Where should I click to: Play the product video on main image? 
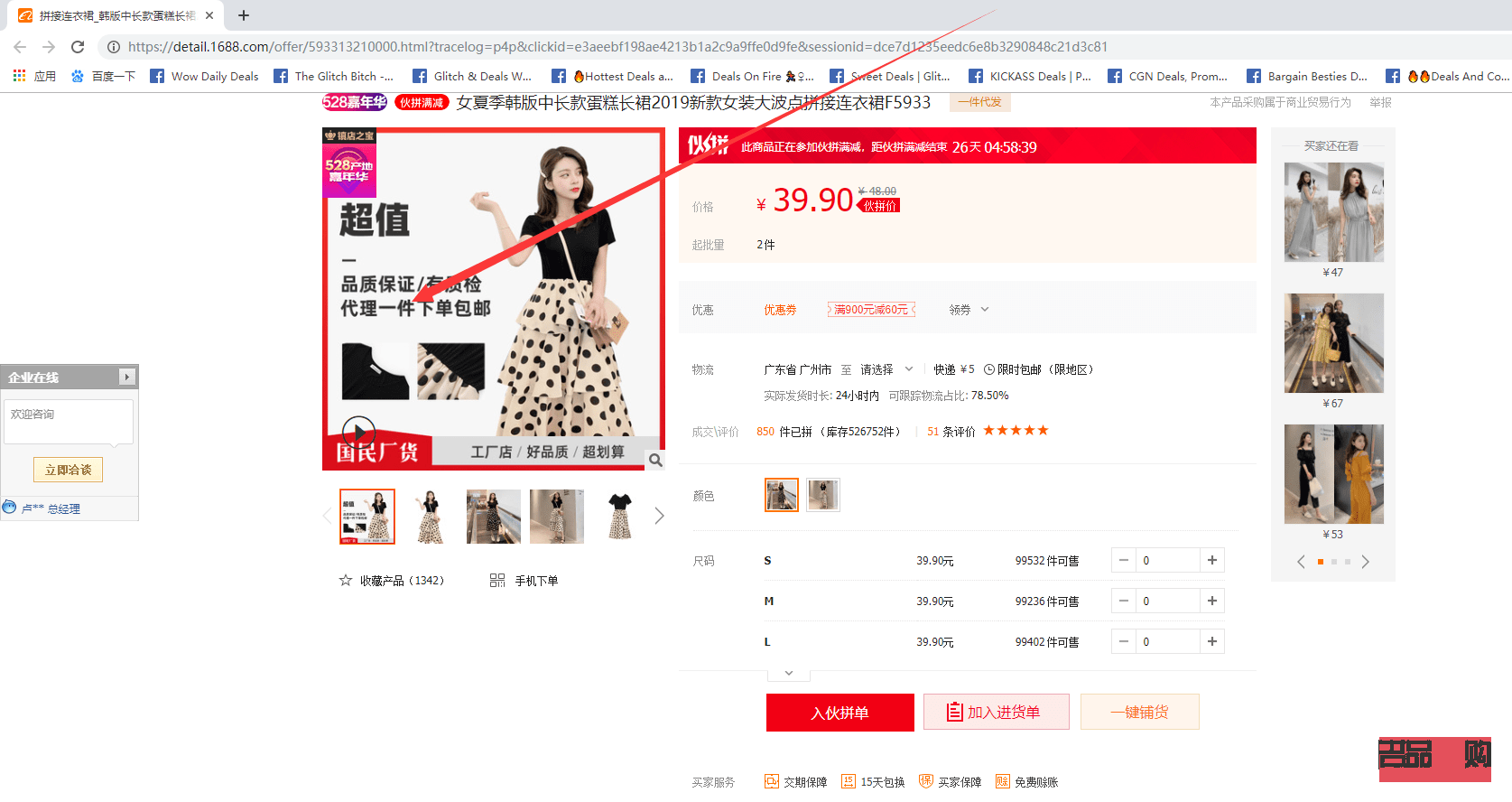[x=358, y=432]
